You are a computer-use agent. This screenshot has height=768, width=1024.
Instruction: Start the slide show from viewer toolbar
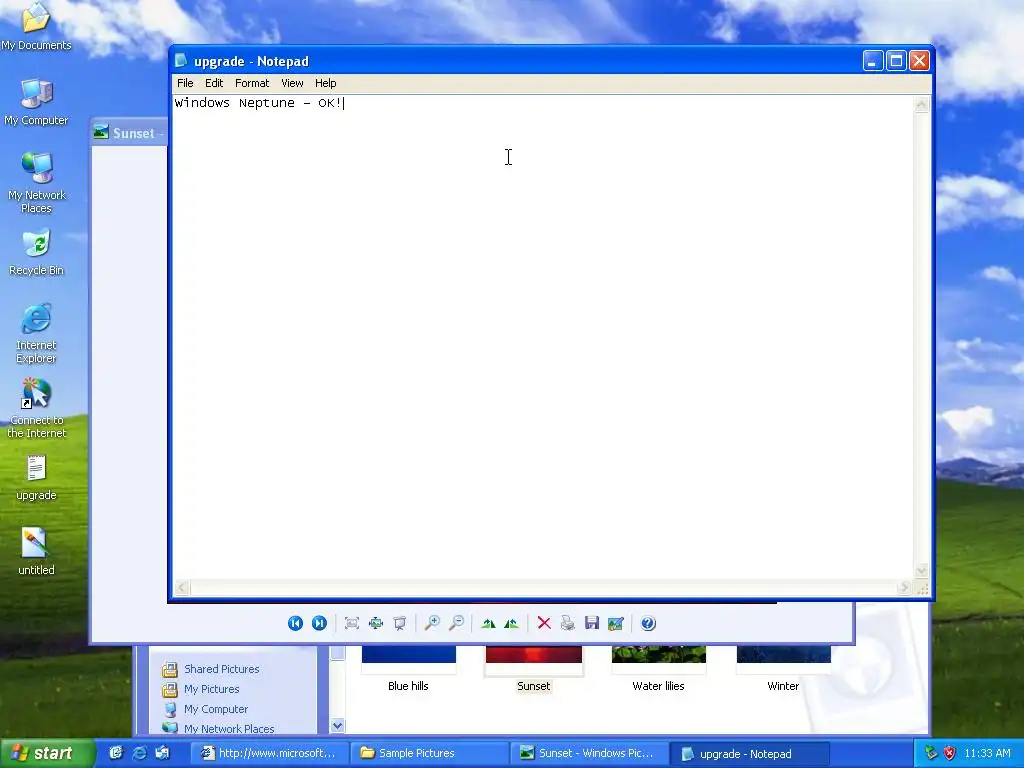point(400,623)
